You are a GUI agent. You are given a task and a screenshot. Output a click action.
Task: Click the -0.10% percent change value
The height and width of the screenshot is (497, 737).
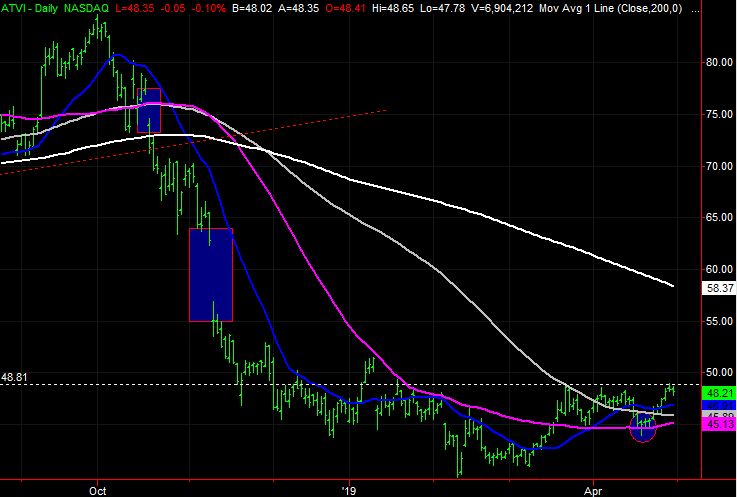(x=209, y=8)
